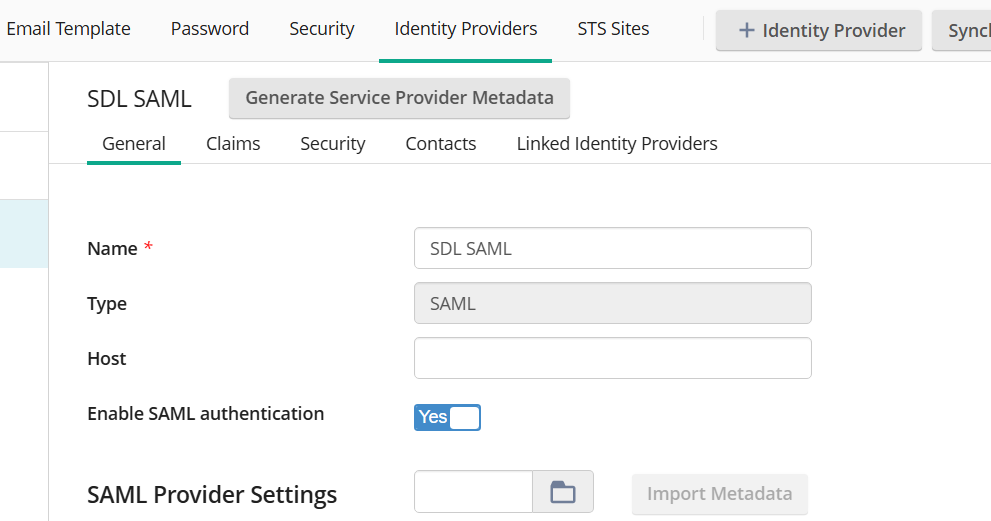
Task: Click the plus Identity Provider button
Action: click(819, 30)
